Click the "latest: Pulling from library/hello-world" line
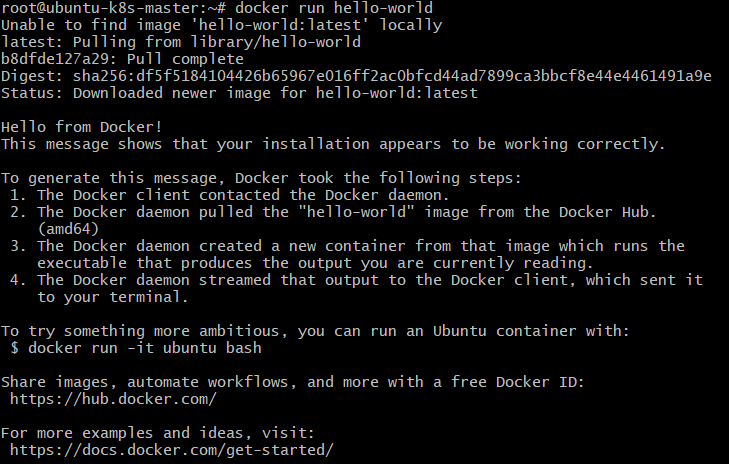 pyautogui.click(x=181, y=42)
